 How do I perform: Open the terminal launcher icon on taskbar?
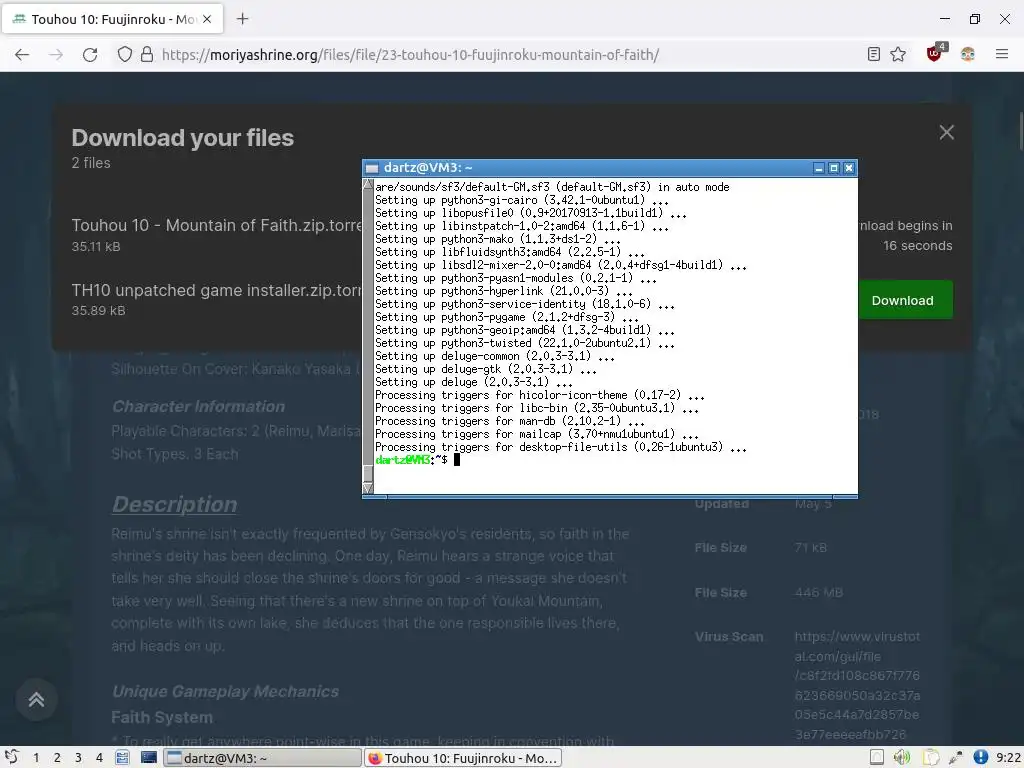point(149,758)
